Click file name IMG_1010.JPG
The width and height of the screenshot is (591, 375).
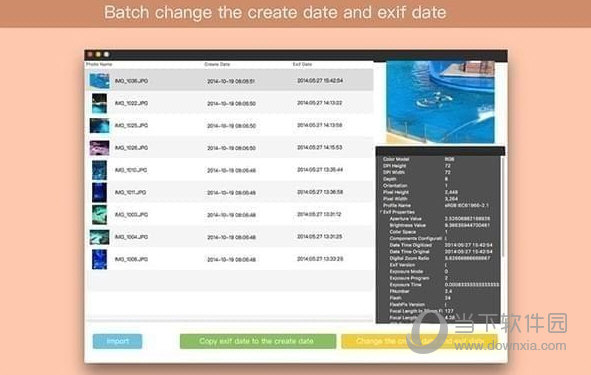coord(131,170)
